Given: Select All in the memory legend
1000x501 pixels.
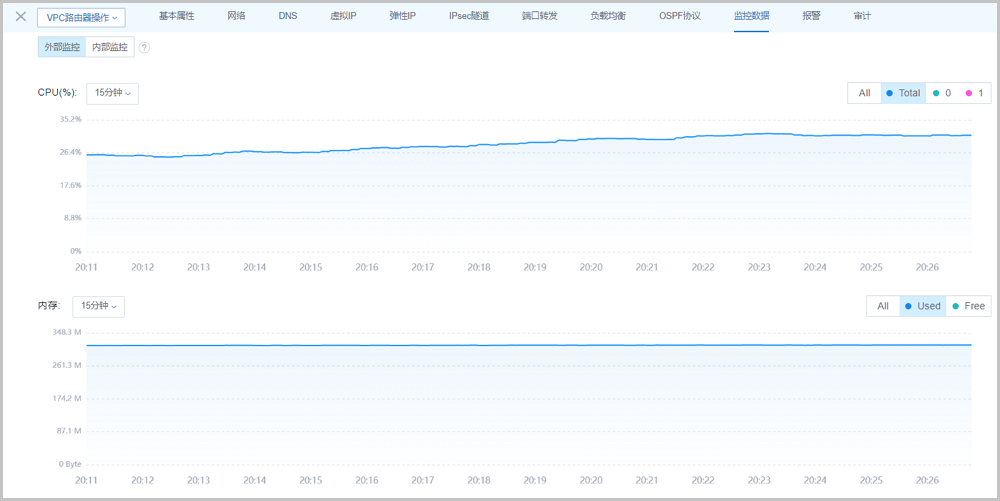Looking at the screenshot, I should (x=883, y=306).
